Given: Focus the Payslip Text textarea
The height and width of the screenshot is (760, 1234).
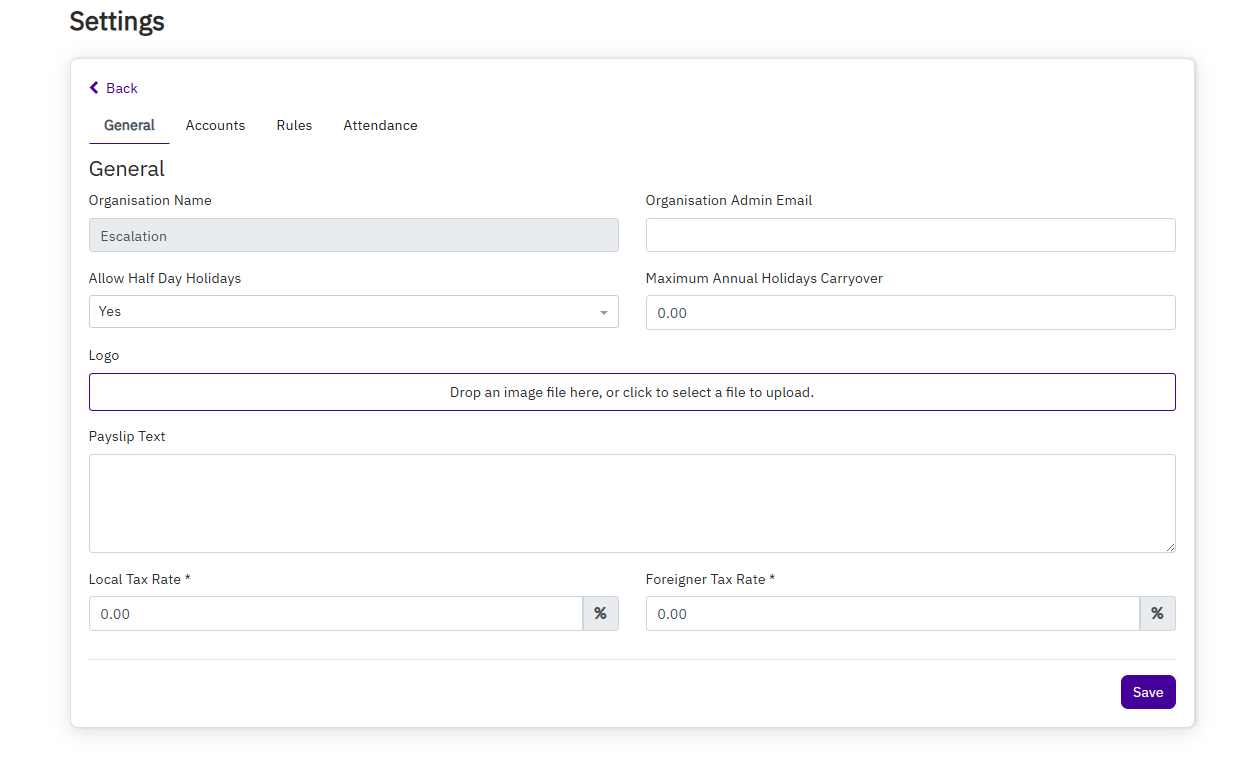Looking at the screenshot, I should (632, 503).
